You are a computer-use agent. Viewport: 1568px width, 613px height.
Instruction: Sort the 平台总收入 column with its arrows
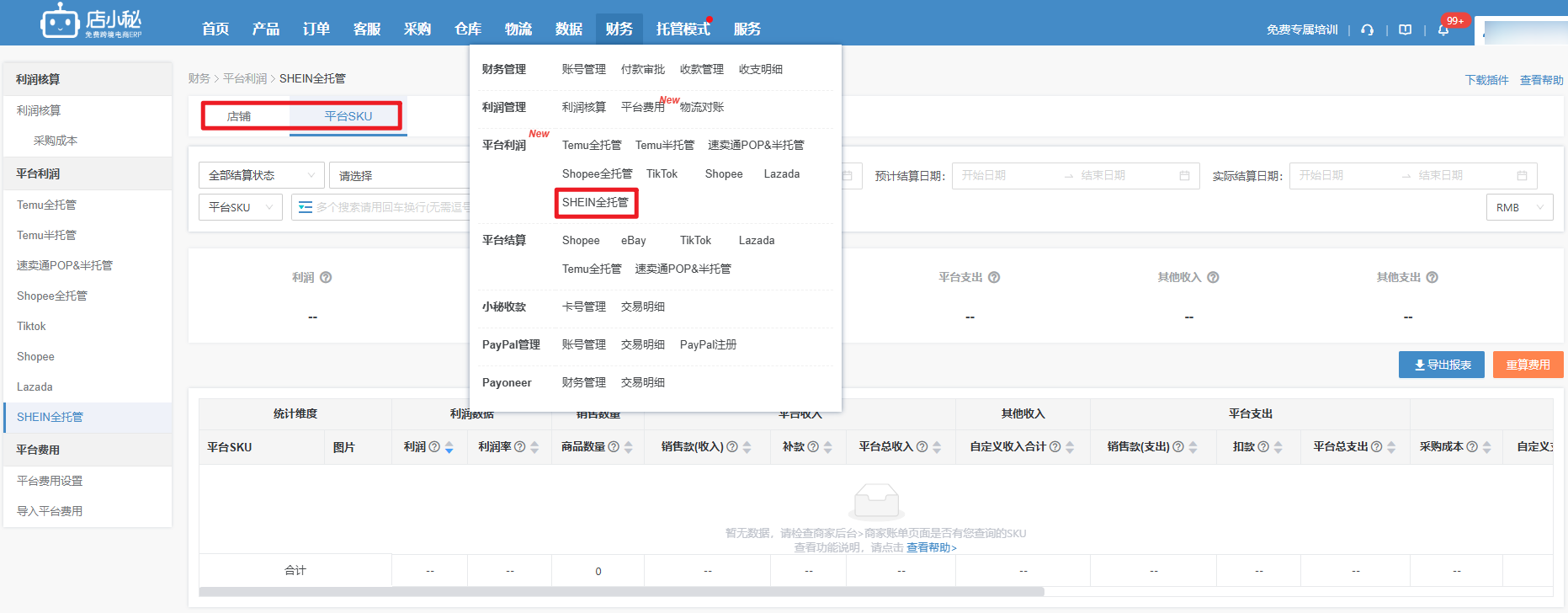tap(937, 447)
